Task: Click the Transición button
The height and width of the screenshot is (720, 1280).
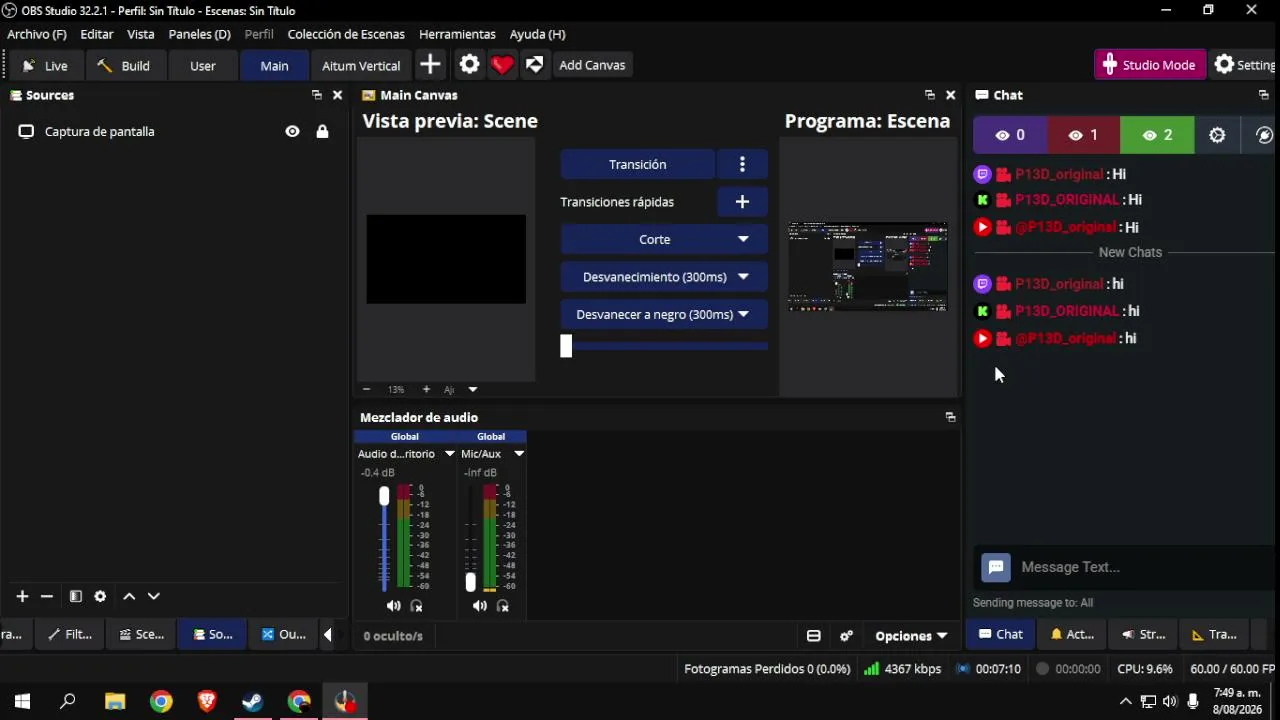Action: click(x=638, y=164)
